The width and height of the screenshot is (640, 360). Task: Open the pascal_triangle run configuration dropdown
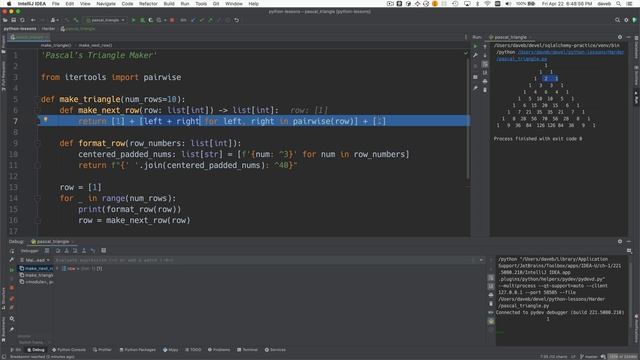[105, 20]
